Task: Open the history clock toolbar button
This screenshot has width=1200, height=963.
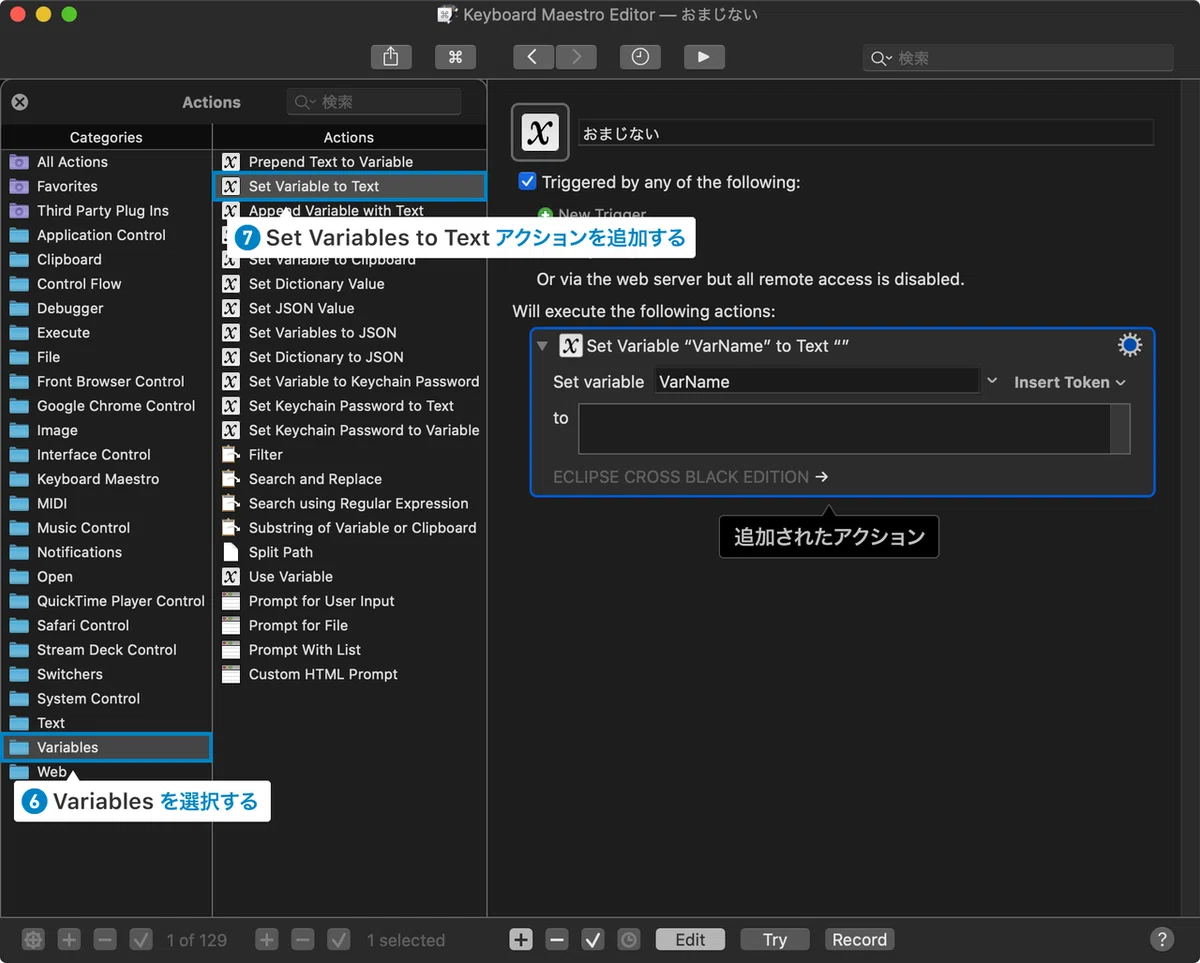Action: pos(640,57)
